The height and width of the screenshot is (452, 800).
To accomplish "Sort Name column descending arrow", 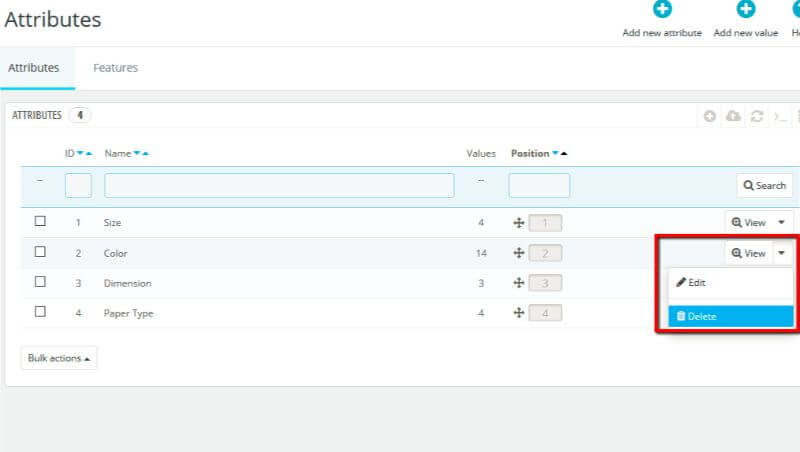I will pyautogui.click(x=137, y=153).
